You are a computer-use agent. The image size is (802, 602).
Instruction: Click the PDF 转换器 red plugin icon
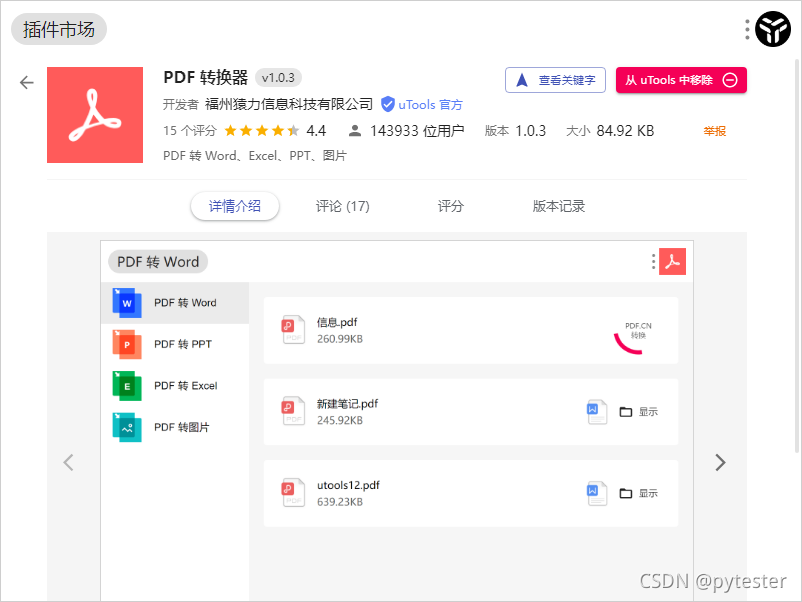click(95, 115)
